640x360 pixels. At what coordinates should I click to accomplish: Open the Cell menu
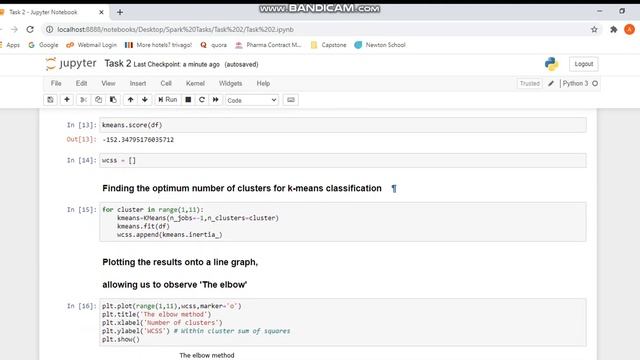tap(166, 83)
